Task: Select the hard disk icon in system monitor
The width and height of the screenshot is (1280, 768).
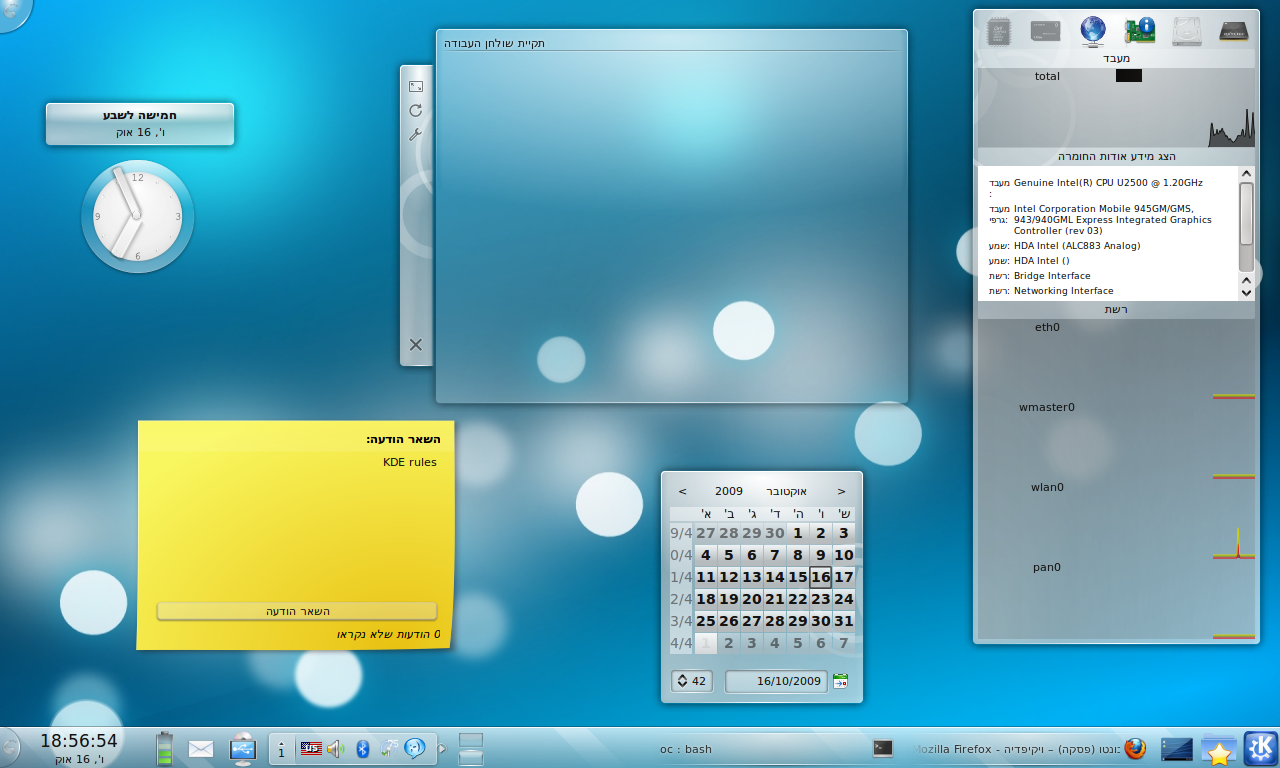Action: pos(1187,30)
